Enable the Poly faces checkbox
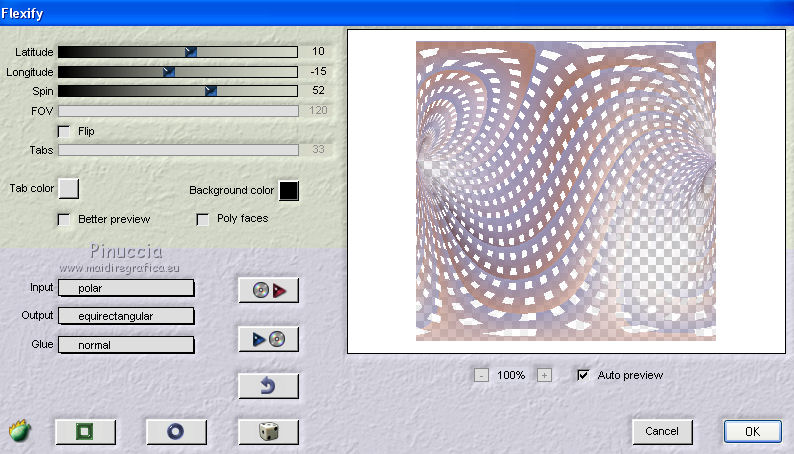Screen dimensions: 794x454 click(x=203, y=219)
